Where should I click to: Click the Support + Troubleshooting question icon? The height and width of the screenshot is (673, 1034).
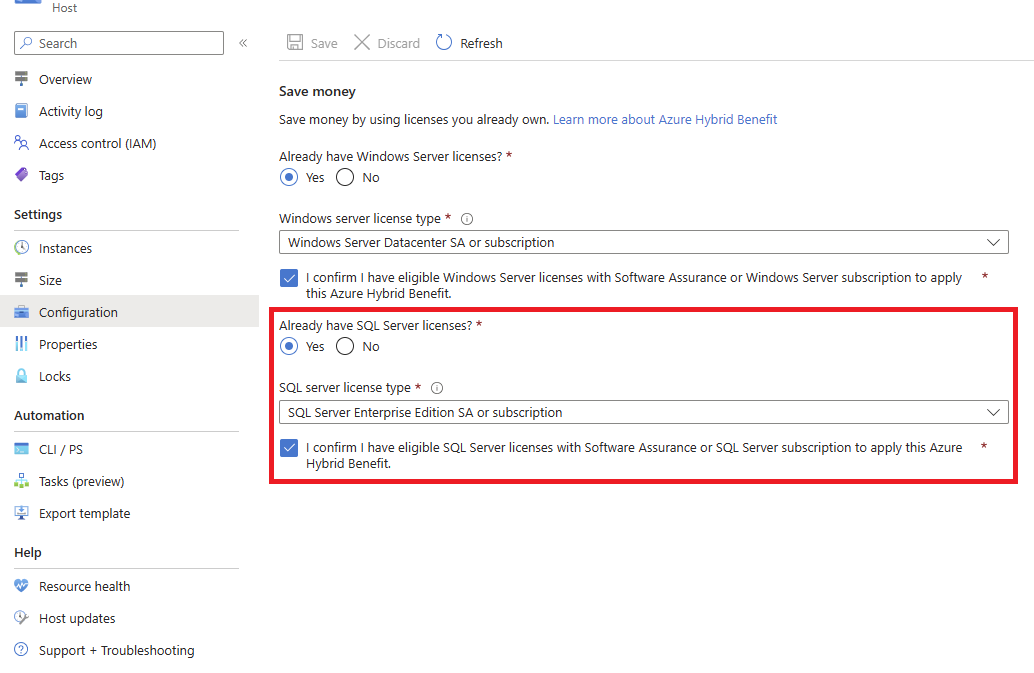click(x=22, y=649)
